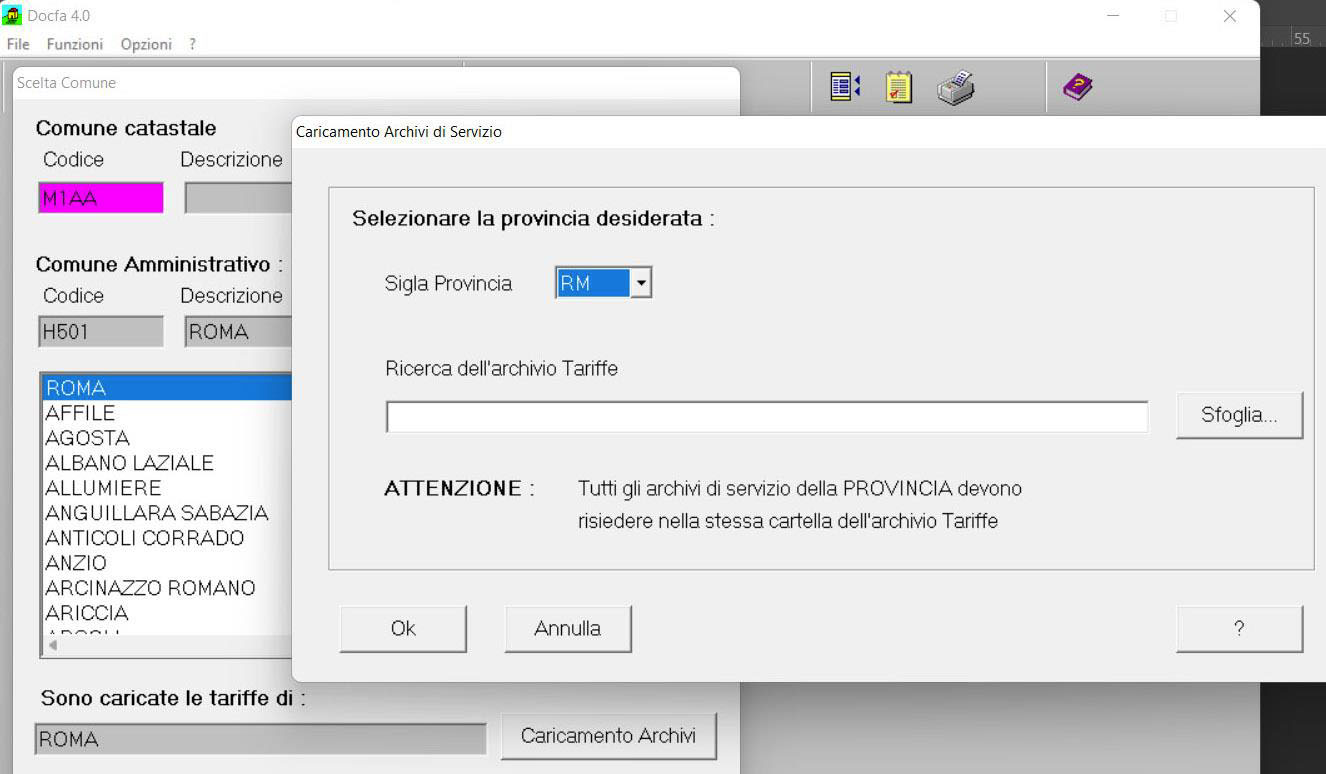The image size is (1326, 774).
Task: Expand the Sigla Provincia dropdown arrow
Action: 641,284
